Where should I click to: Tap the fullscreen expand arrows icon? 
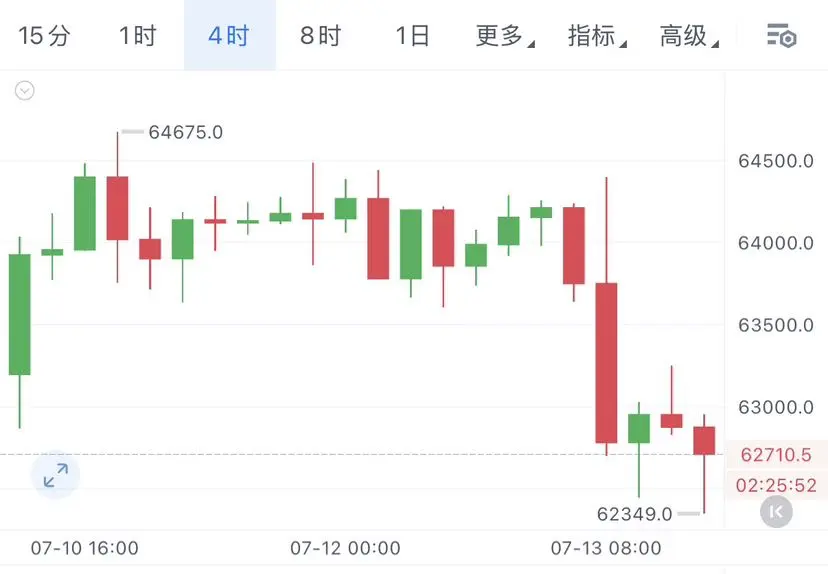click(55, 475)
